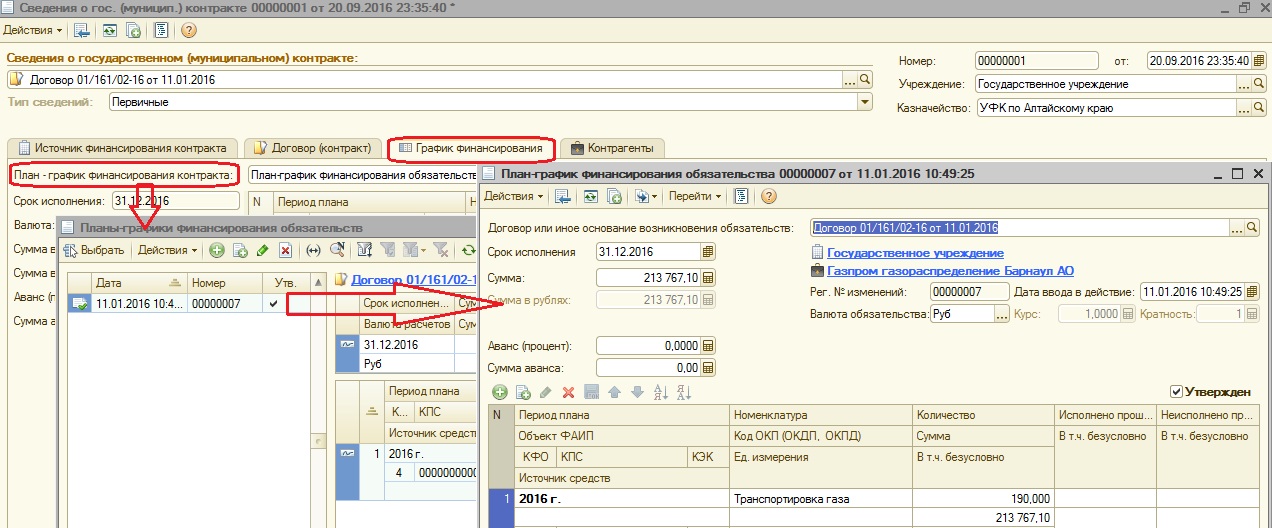Click green add icon in Планы-графики list
This screenshot has height=528, width=1272.
[215, 250]
